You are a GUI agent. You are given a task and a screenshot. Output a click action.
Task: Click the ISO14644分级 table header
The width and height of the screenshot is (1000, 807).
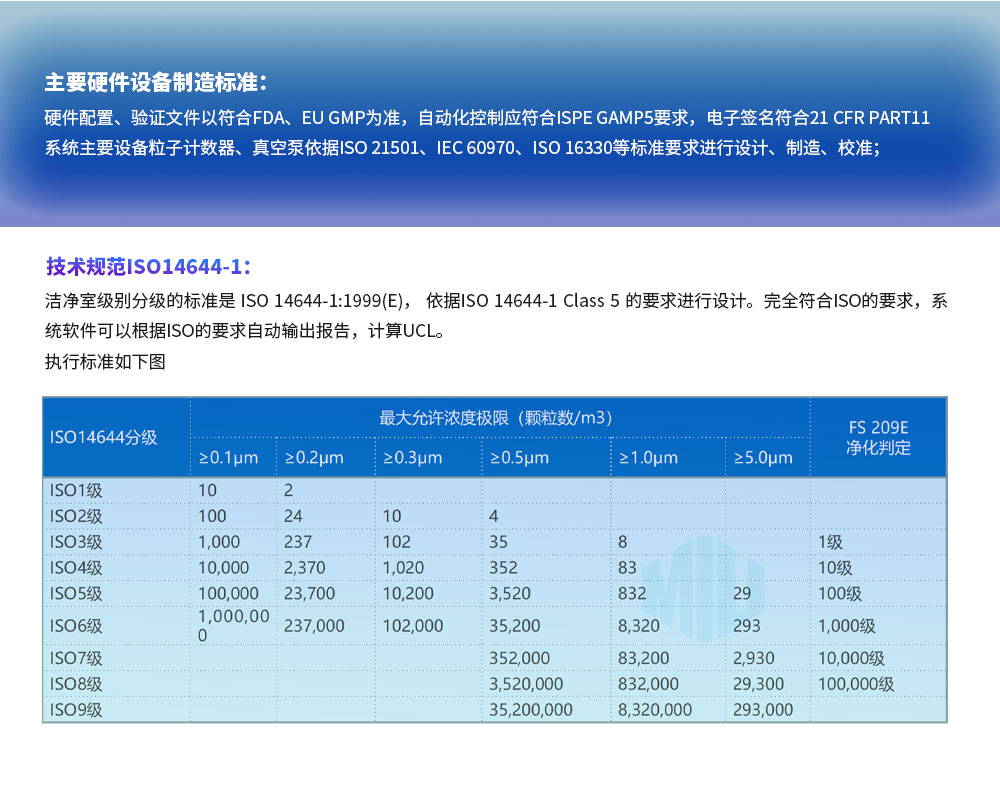[x=101, y=437]
